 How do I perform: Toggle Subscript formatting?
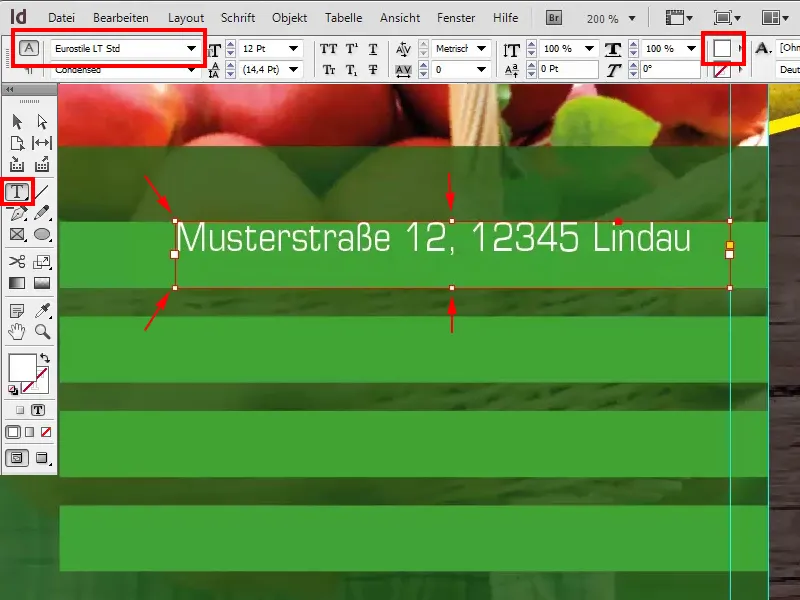pos(352,69)
